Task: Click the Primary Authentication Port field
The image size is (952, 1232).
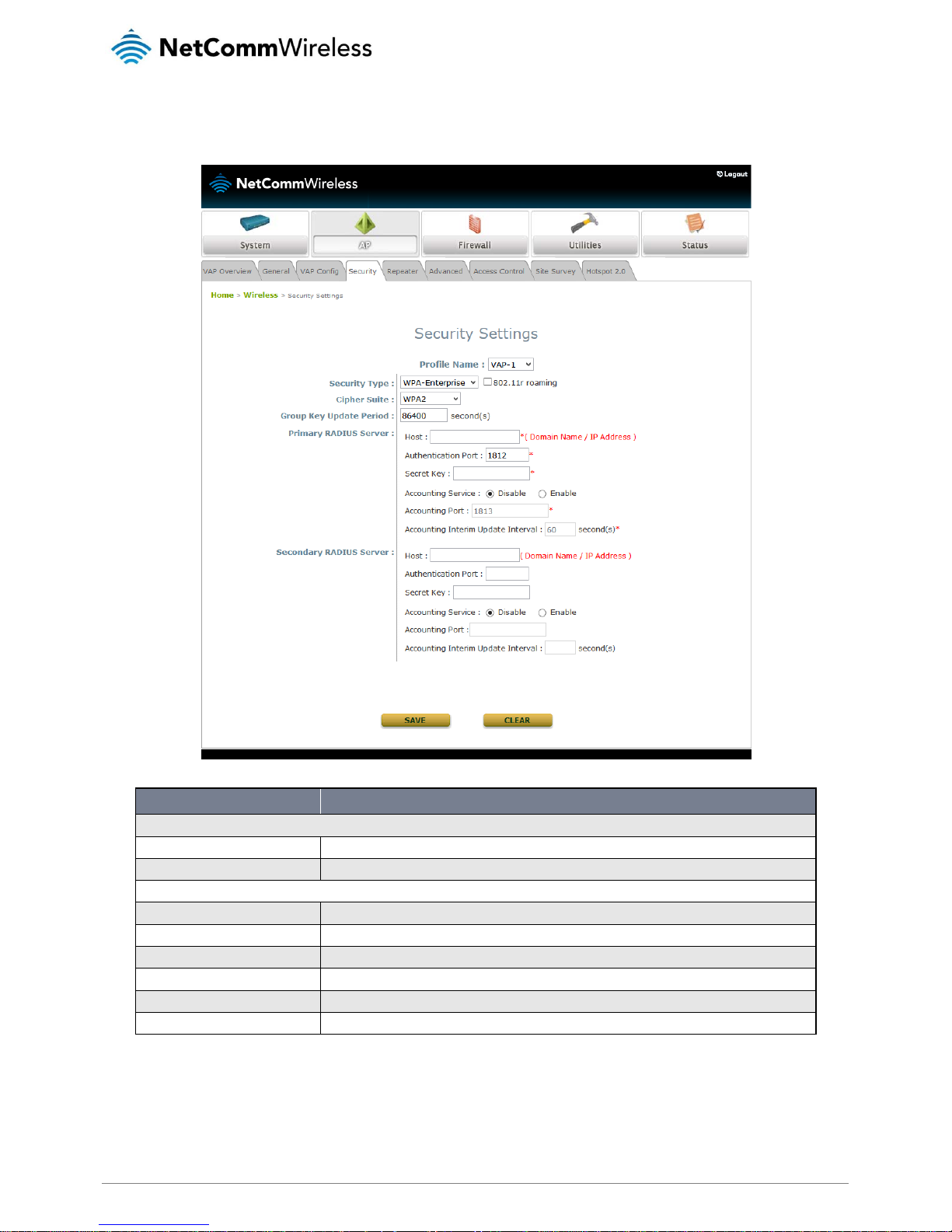Action: [507, 455]
